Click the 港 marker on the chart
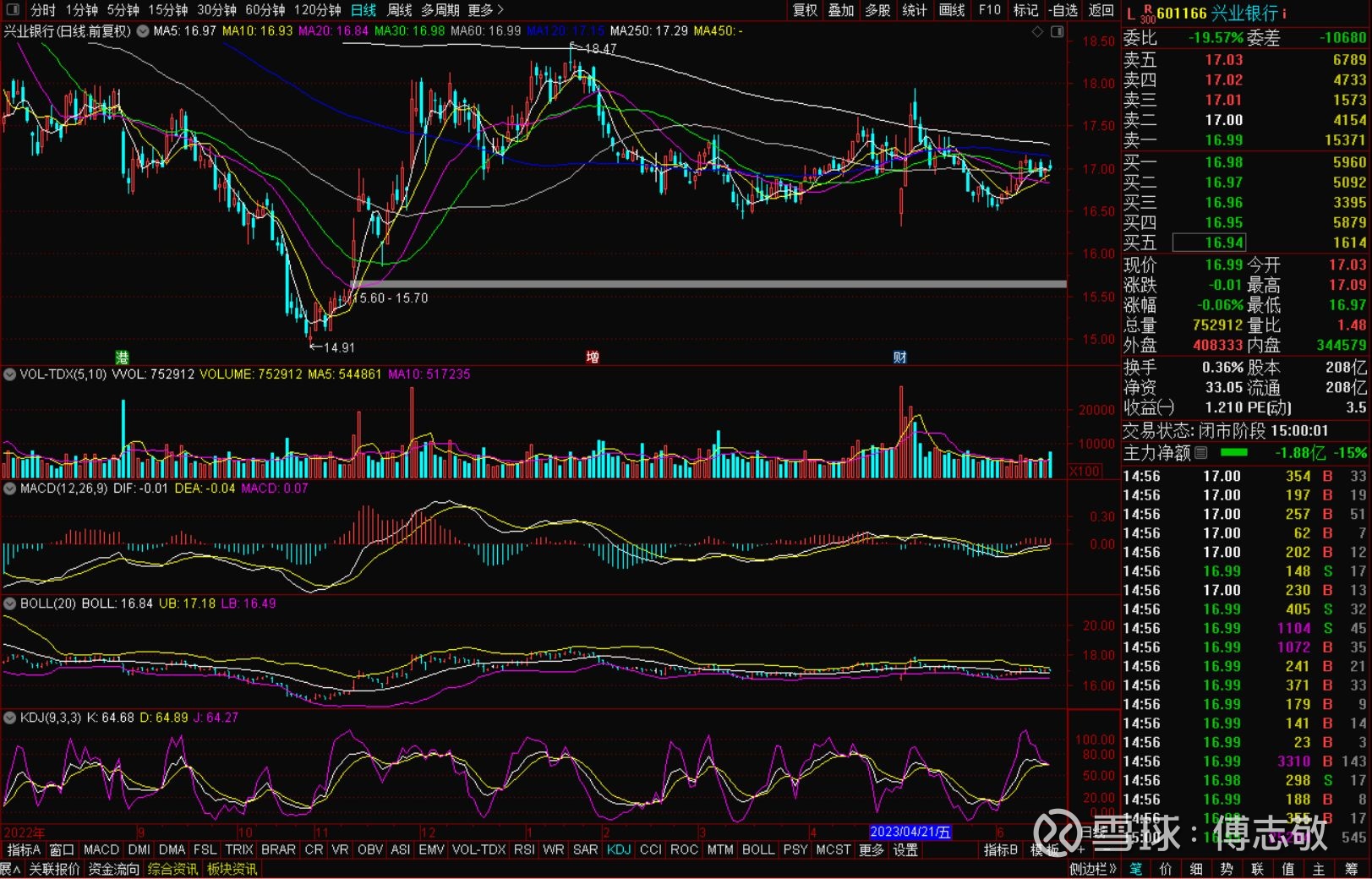The image size is (1372, 879). point(122,358)
